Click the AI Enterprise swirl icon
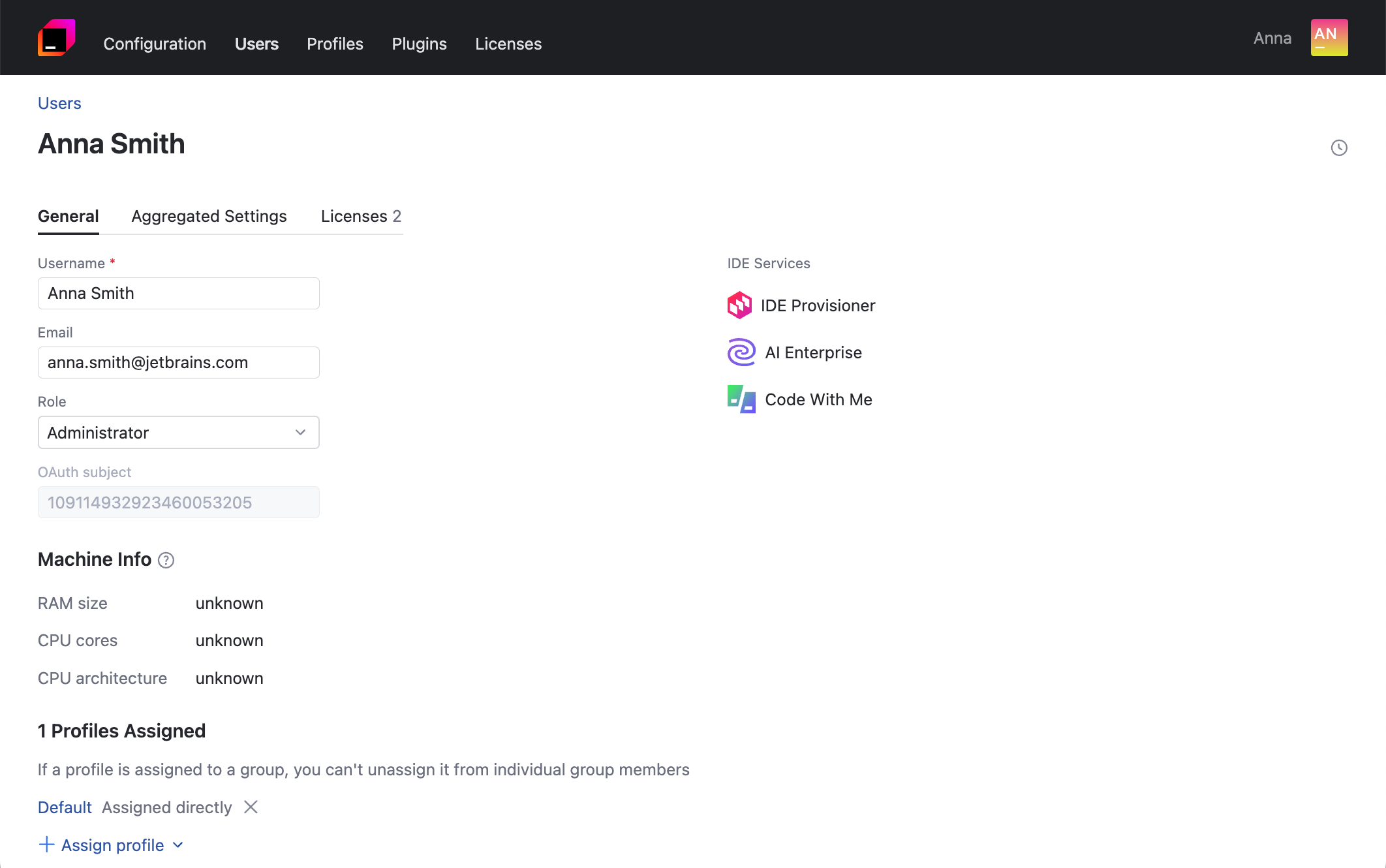This screenshot has height=868, width=1386. pos(740,352)
